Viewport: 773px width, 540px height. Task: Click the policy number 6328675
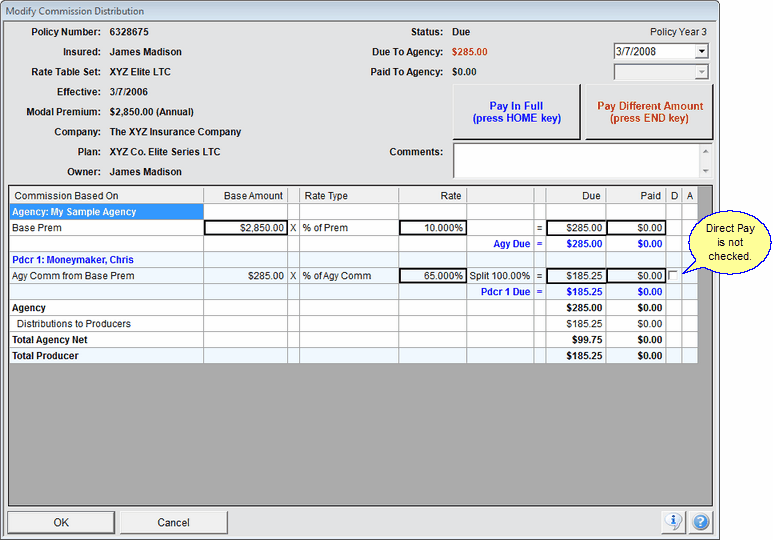click(x=129, y=32)
